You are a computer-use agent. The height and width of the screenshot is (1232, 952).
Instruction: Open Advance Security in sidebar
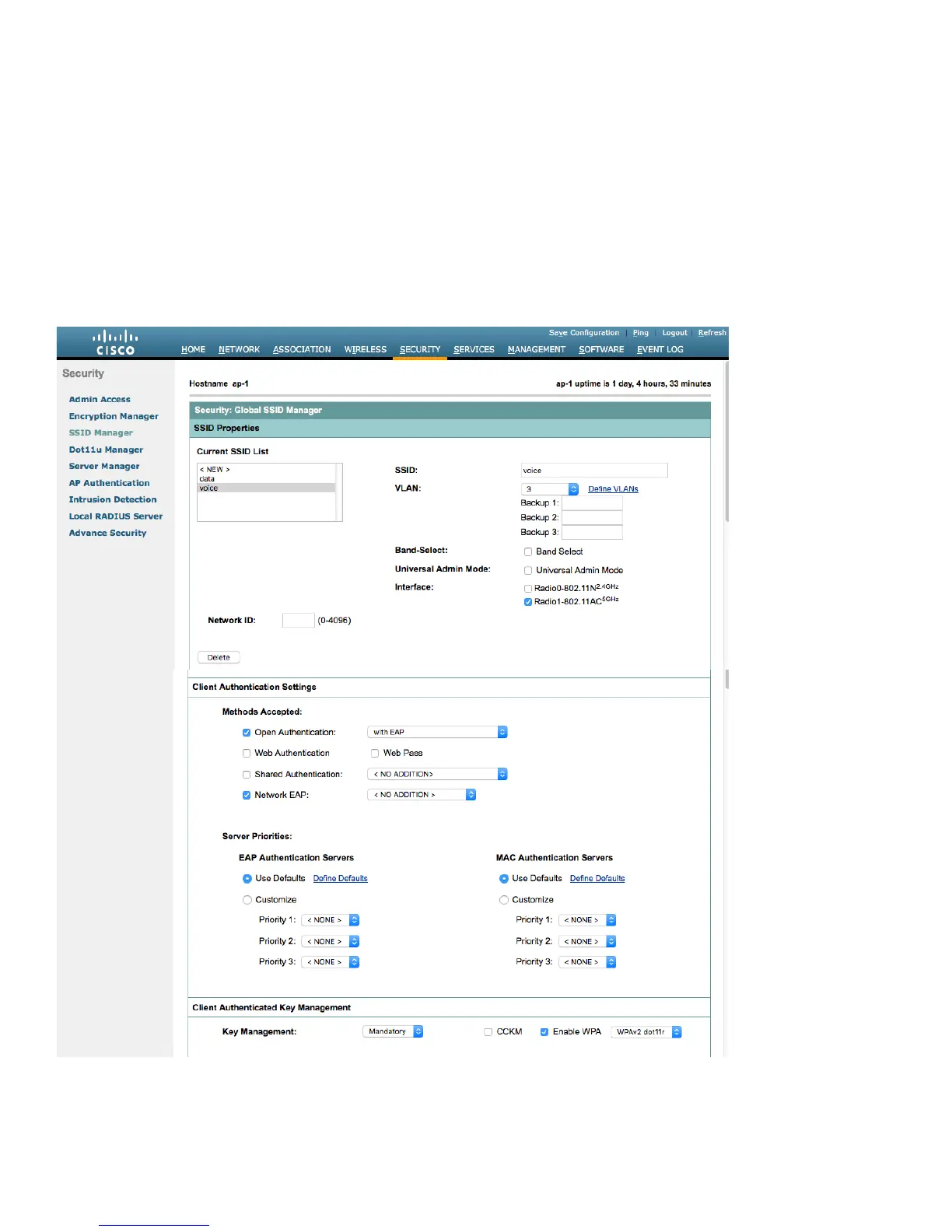107,534
